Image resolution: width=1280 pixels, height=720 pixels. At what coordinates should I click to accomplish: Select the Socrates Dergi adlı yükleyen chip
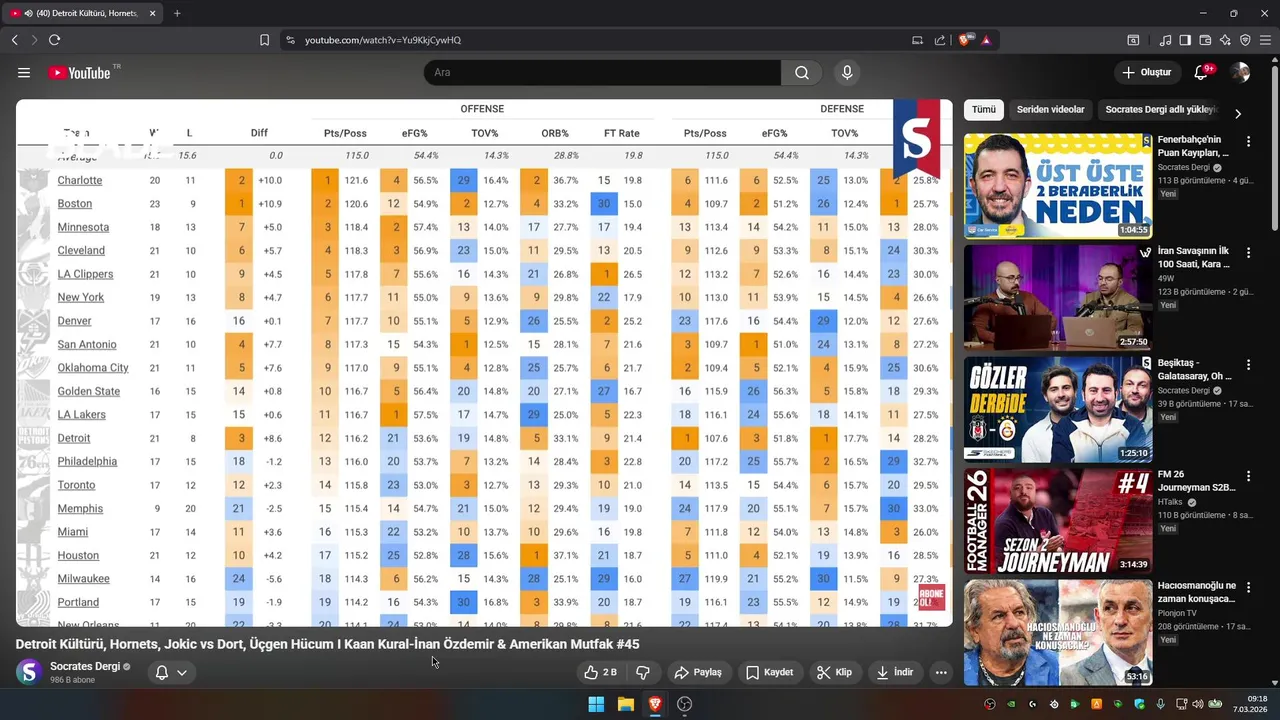(1161, 109)
